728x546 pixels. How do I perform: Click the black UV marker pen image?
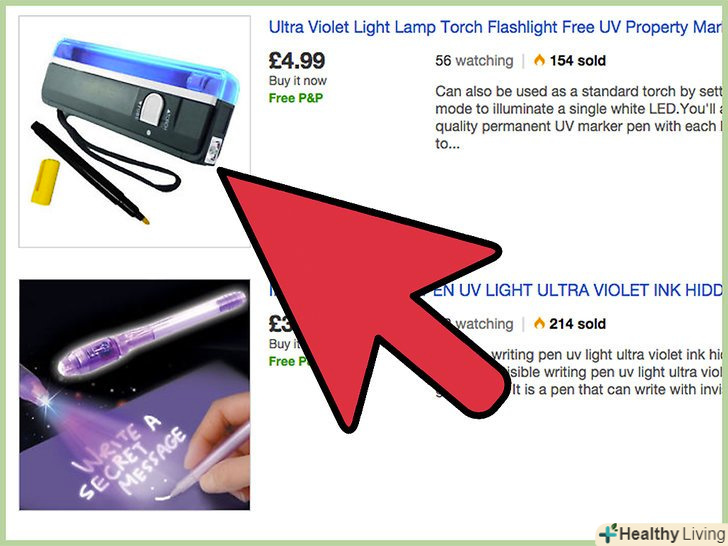(x=90, y=173)
